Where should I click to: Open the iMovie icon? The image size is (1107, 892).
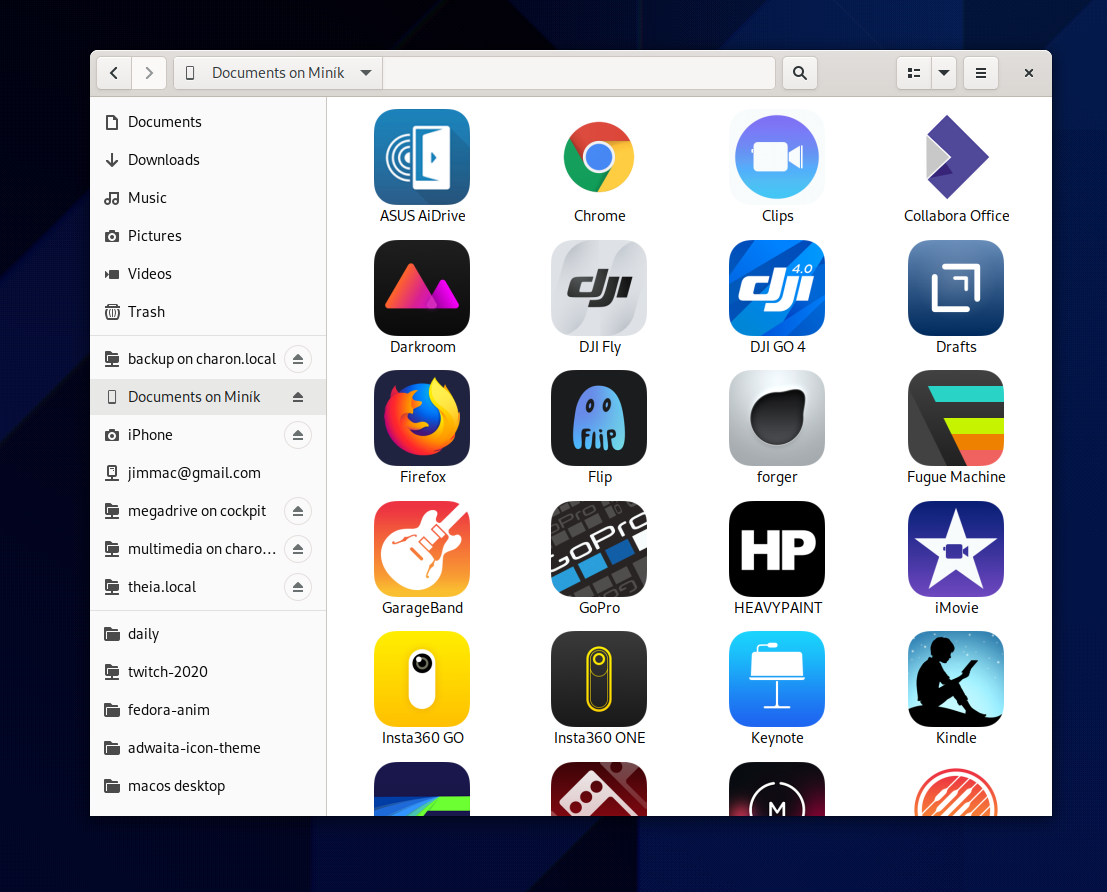(x=955, y=549)
